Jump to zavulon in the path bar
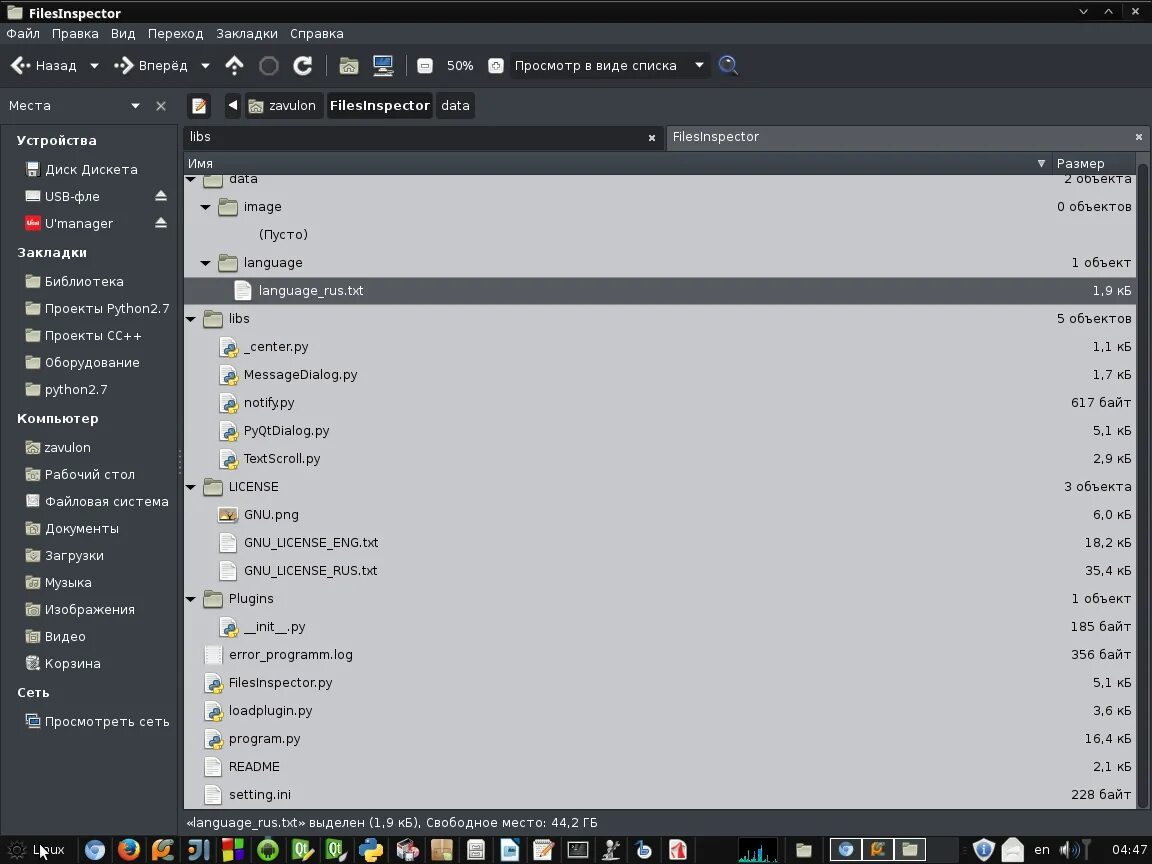This screenshot has width=1152, height=864. [283, 106]
